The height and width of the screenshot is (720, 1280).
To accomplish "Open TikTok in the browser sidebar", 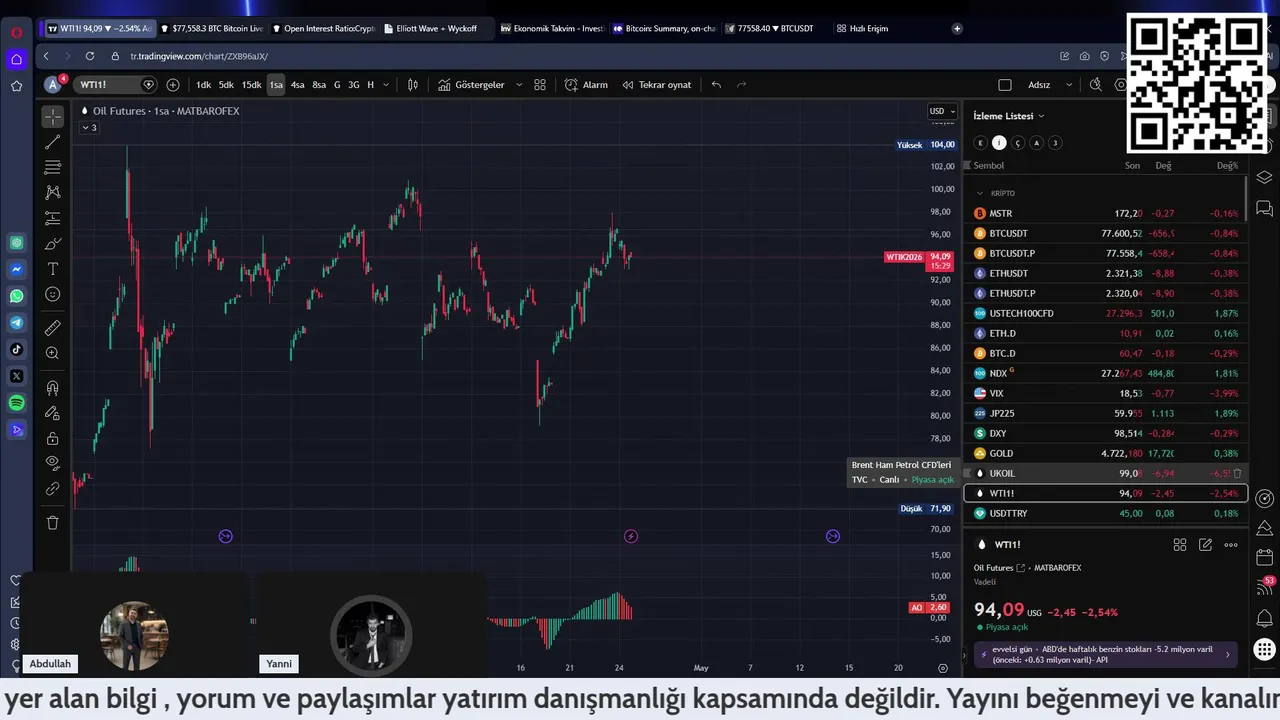I will click(17, 349).
